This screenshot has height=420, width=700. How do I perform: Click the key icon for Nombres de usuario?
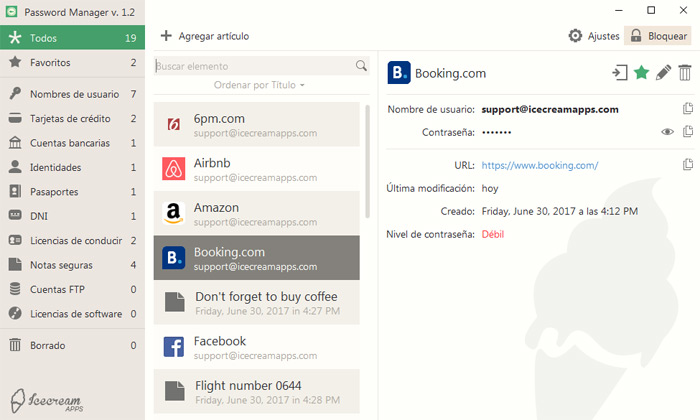tap(15, 93)
